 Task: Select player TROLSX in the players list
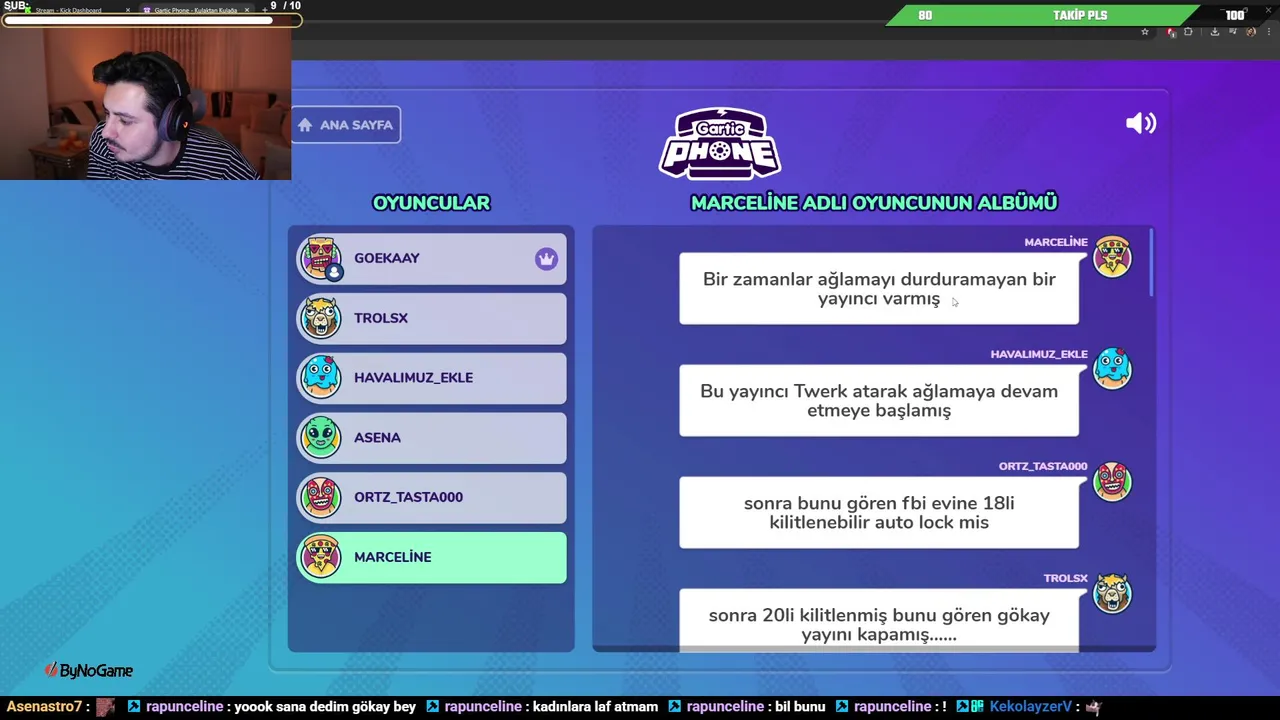point(431,318)
